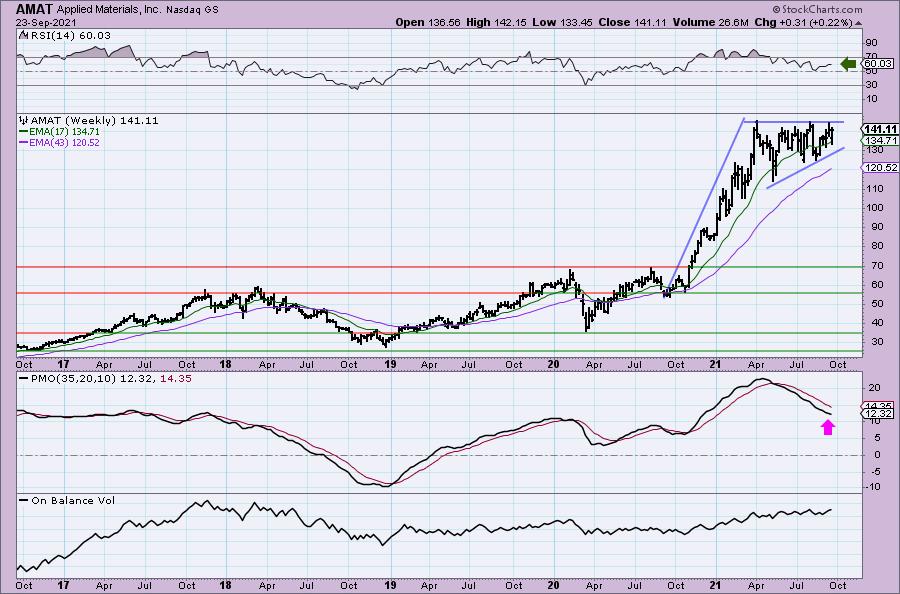Click year 21 on bottom time axis
Viewport: 900px width, 594px height.
715,585
